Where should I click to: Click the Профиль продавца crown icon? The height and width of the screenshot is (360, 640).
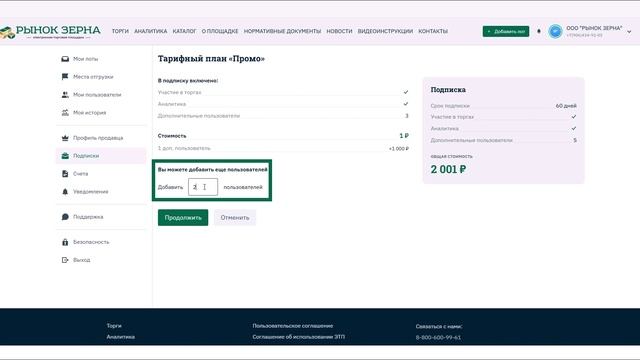pos(65,138)
